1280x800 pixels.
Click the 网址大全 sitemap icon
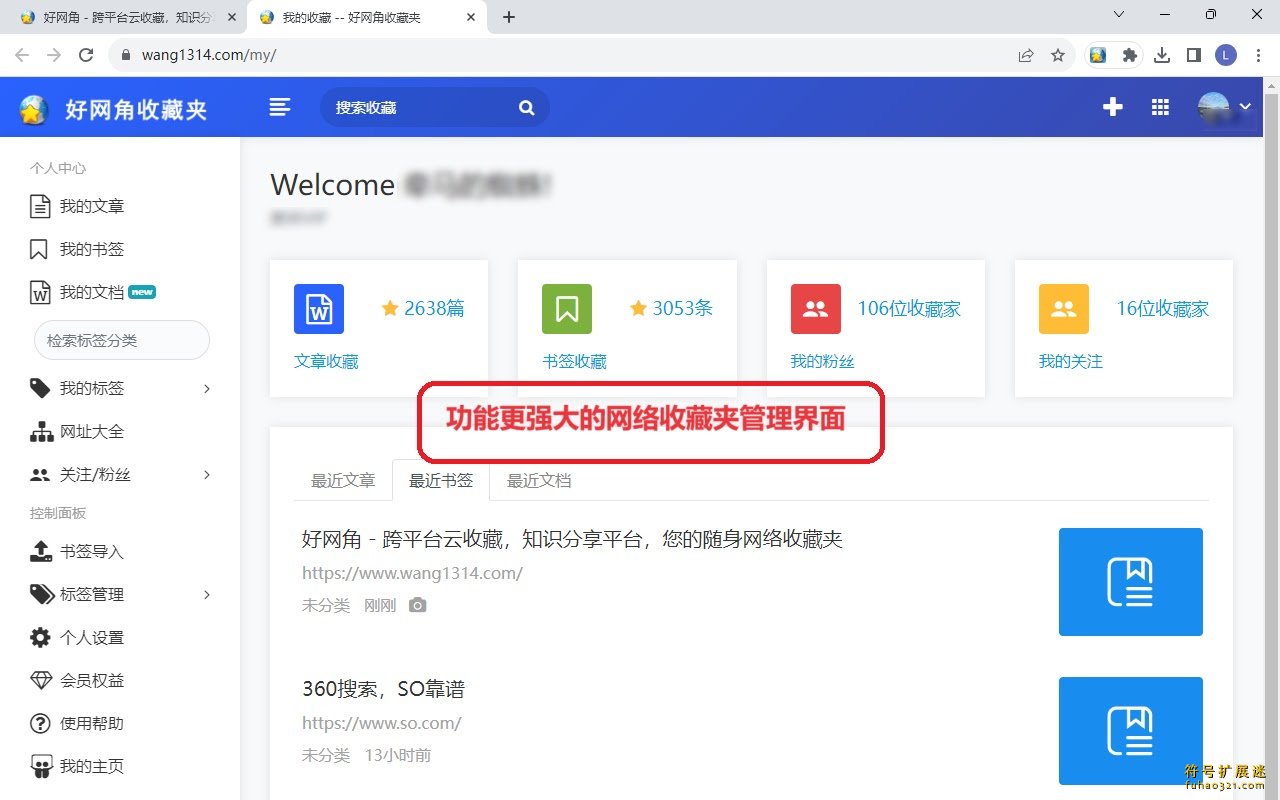(x=41, y=432)
